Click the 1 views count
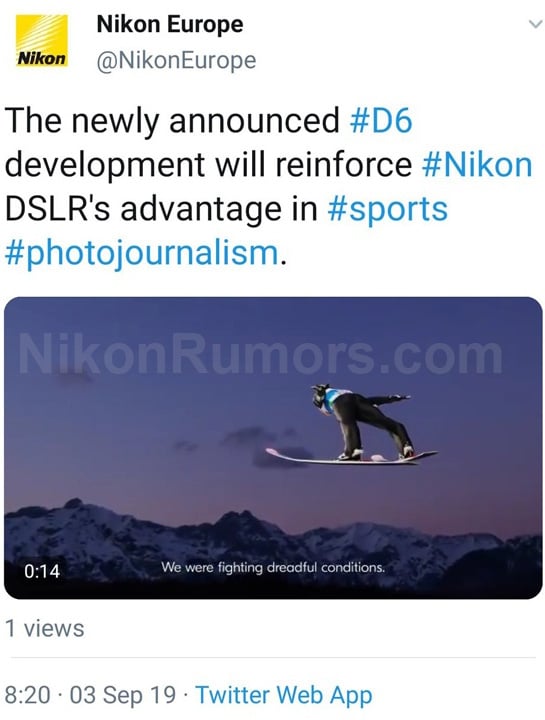Viewport: 545px width, 720px height. point(45,628)
